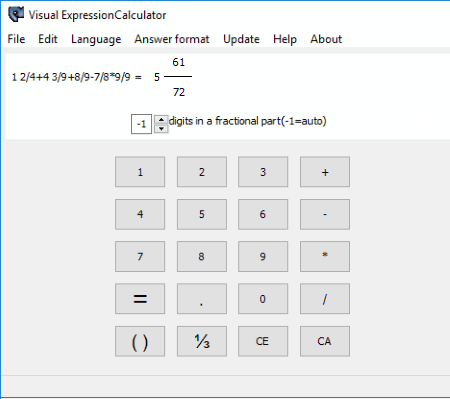Click the Visual ExpressionCalculator title bar icon
Viewport: 450px width, 399px height.
16,15
